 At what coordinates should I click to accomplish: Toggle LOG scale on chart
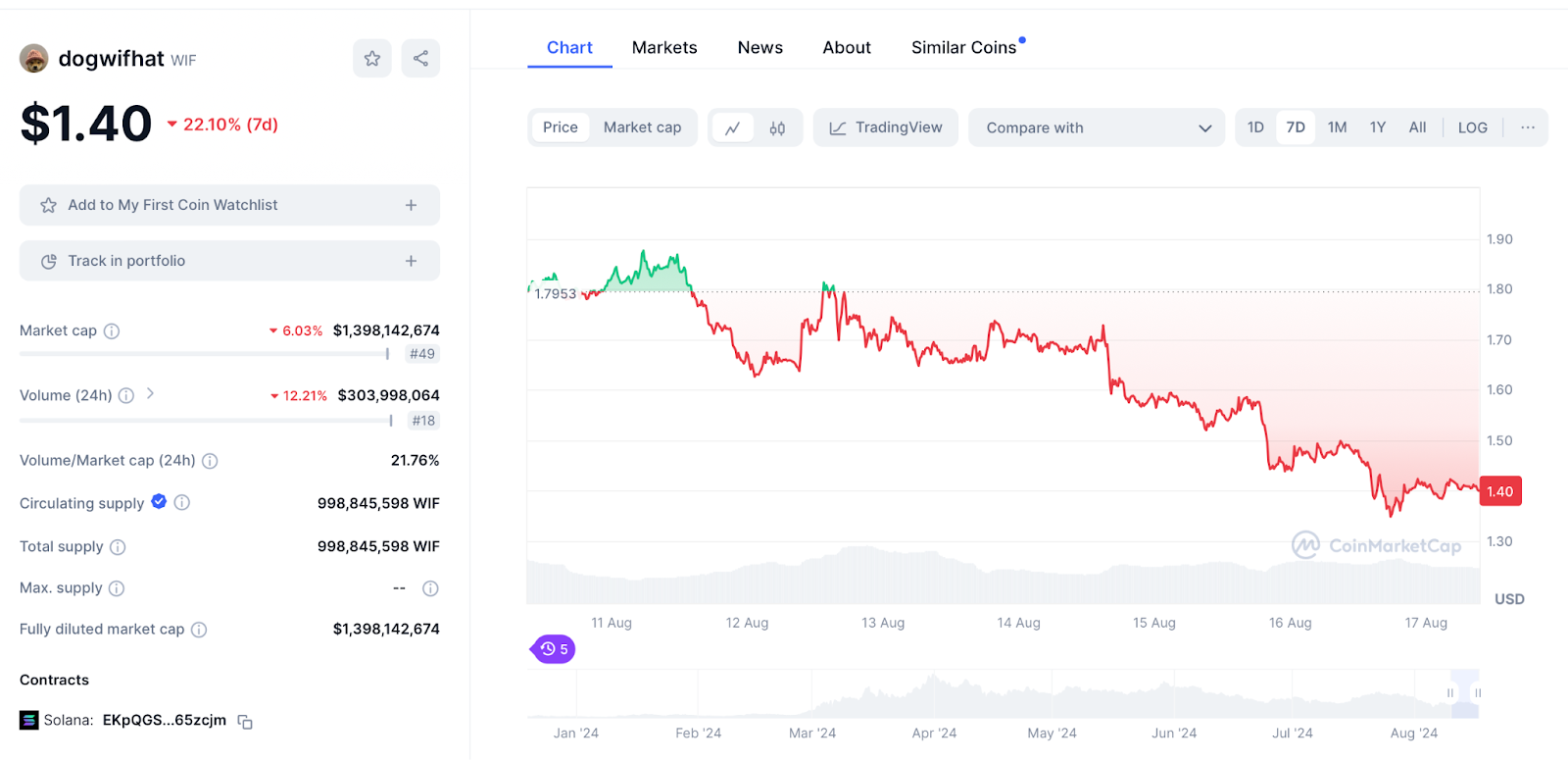(x=1473, y=127)
